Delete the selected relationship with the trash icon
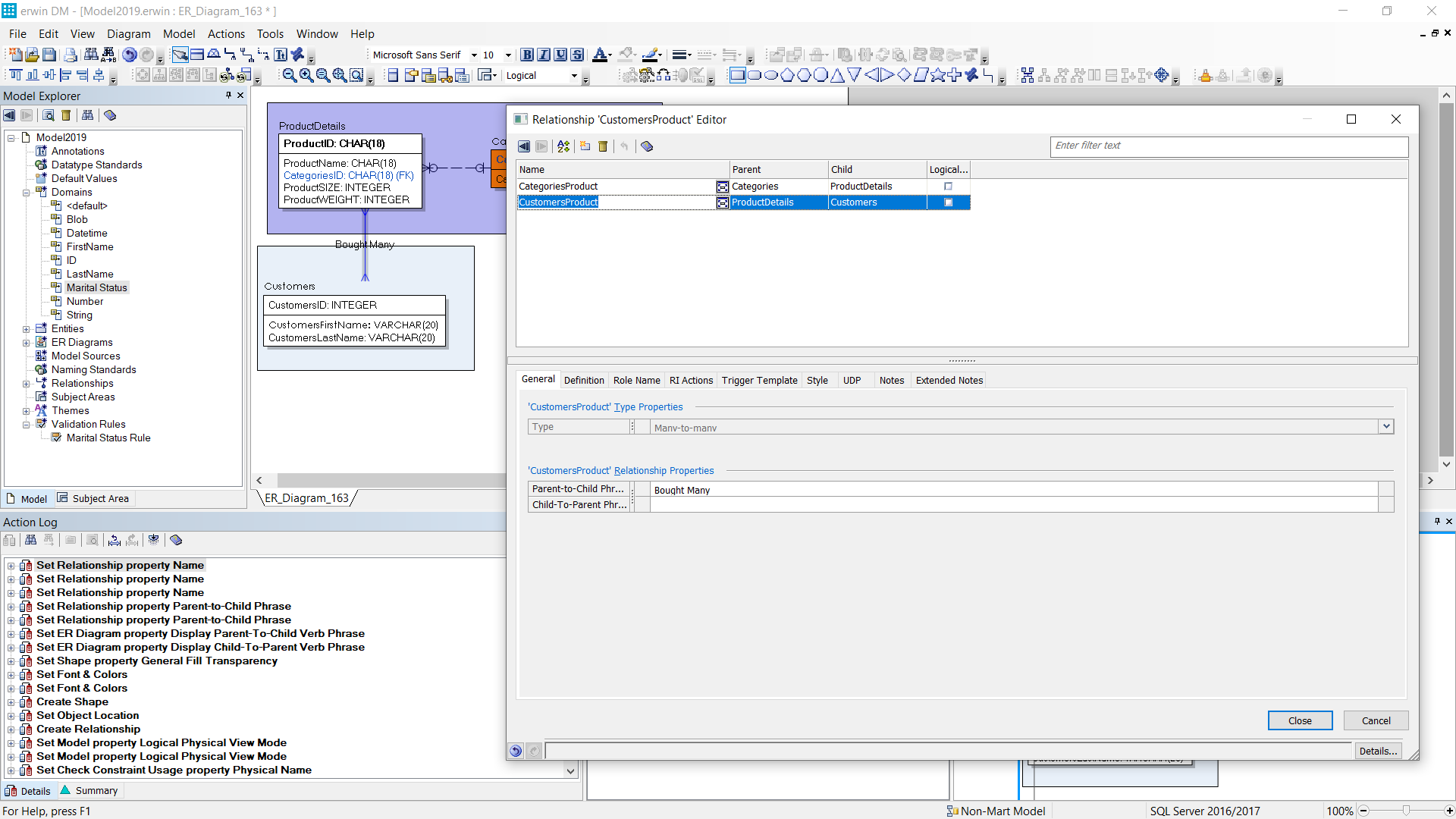The image size is (1456, 819). [x=603, y=146]
